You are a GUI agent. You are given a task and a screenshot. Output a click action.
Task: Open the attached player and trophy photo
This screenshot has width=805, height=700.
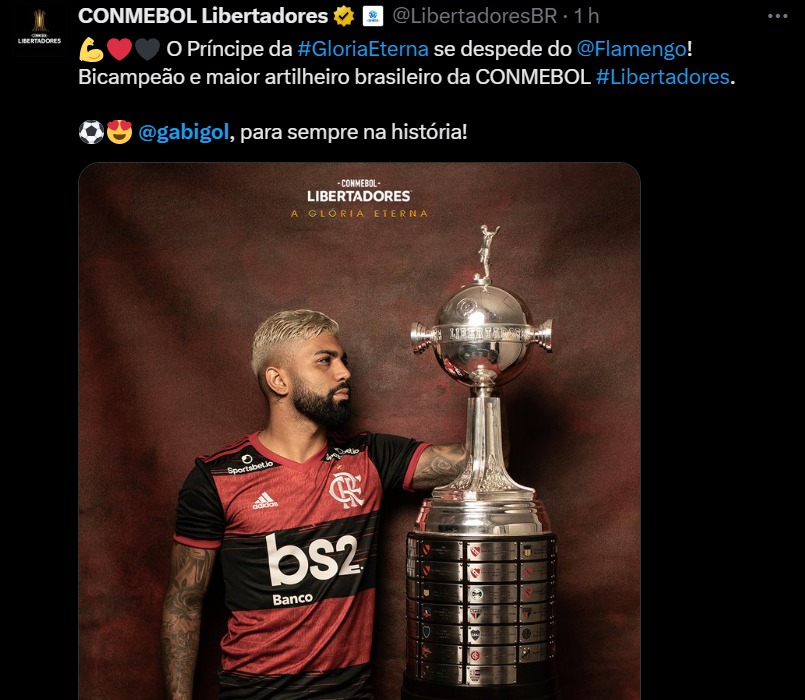[359, 431]
